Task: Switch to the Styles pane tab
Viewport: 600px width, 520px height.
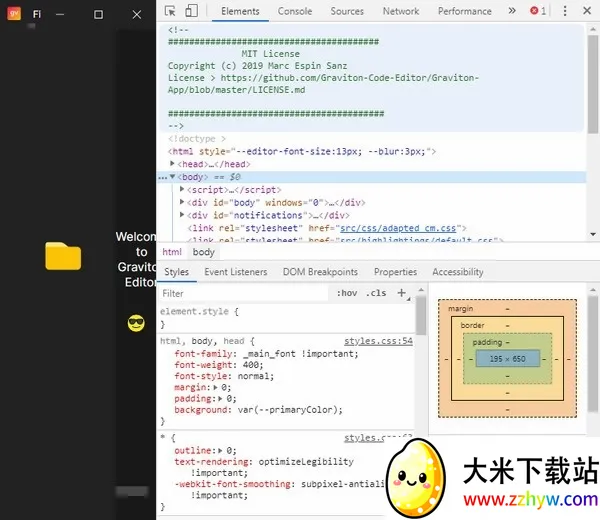Action: [176, 272]
